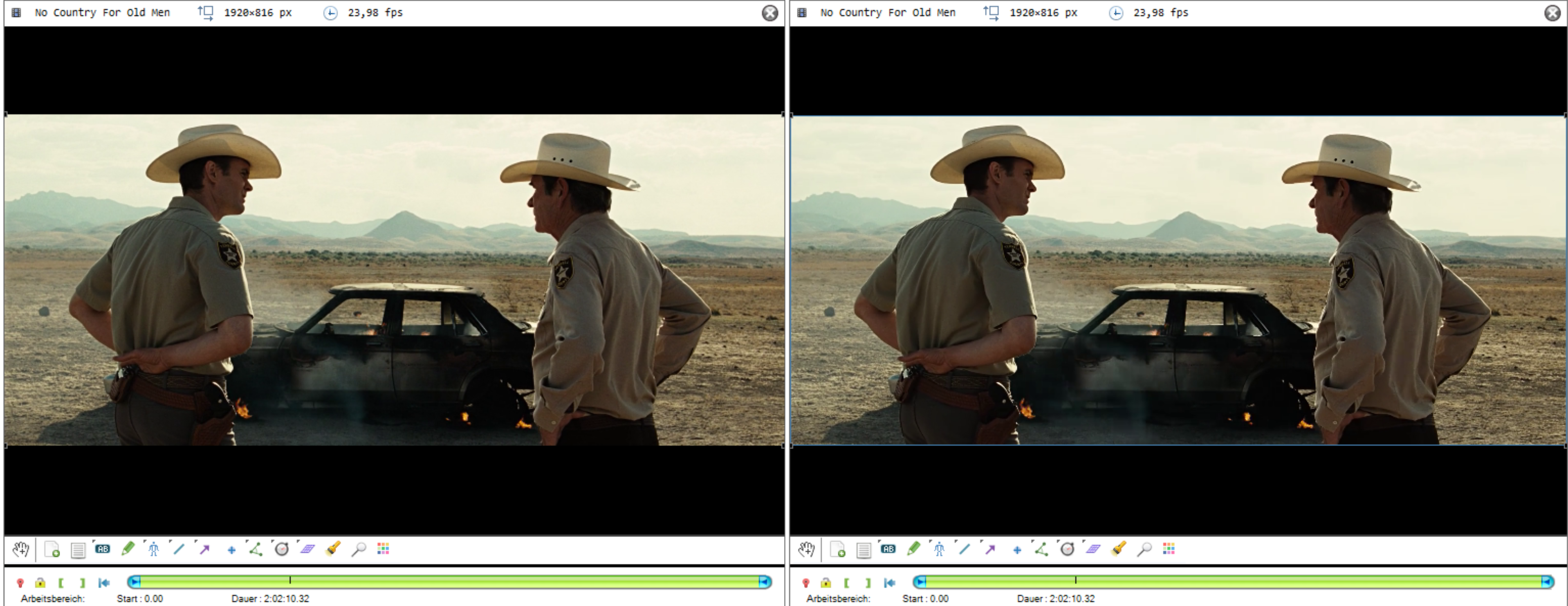Pick the angle tool in left player

point(256,549)
